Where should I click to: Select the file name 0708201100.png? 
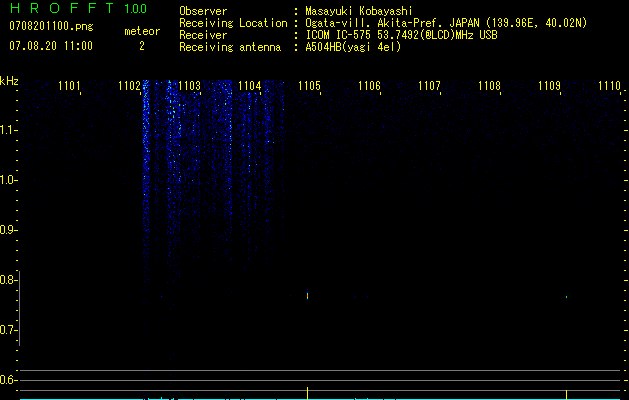click(x=51, y=26)
